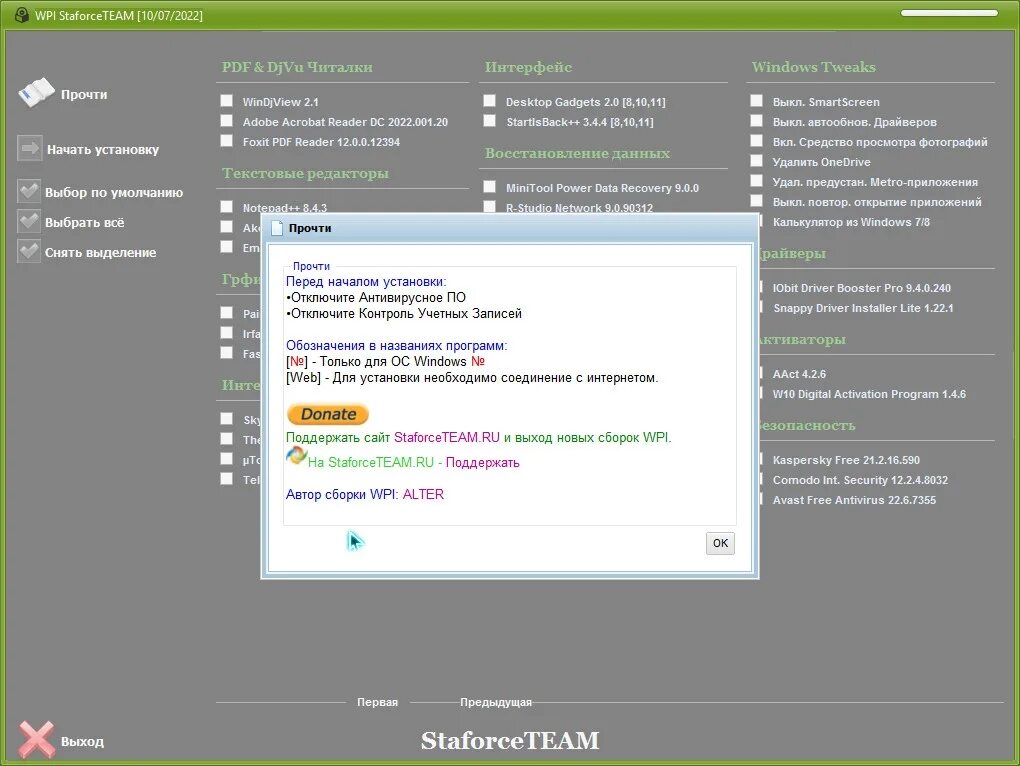Click Калькулятор из Windows 7/8 entry
The width and height of the screenshot is (1020, 766).
851,222
